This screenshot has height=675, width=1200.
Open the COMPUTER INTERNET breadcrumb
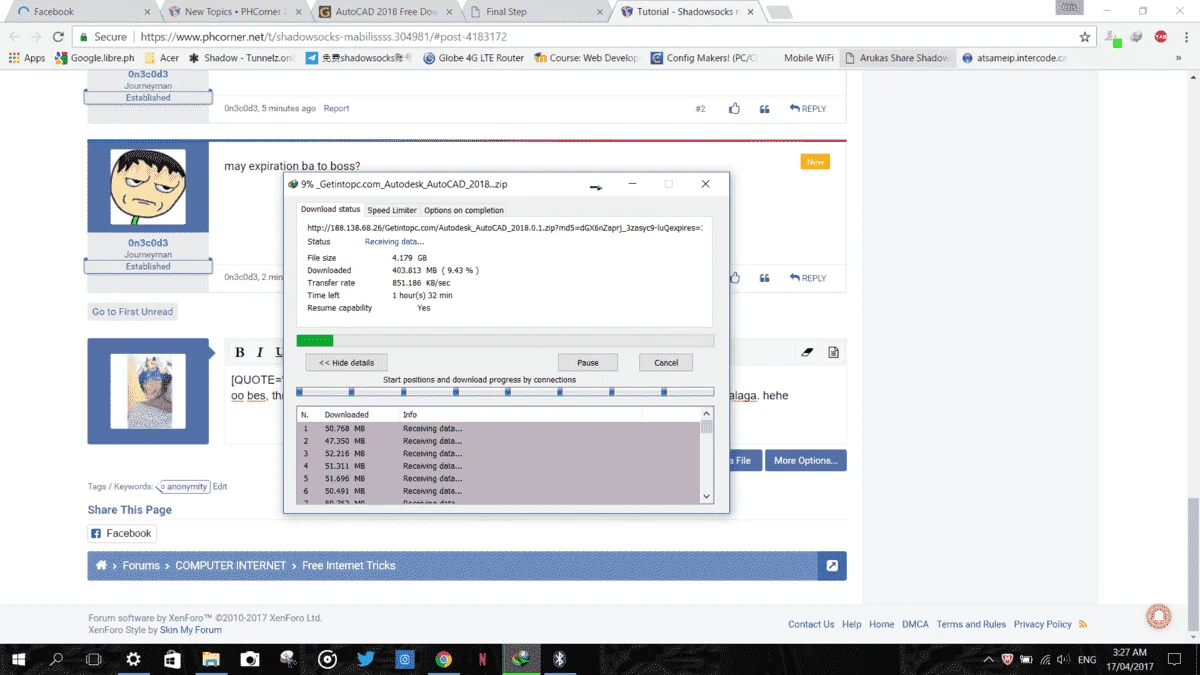pyautogui.click(x=231, y=565)
